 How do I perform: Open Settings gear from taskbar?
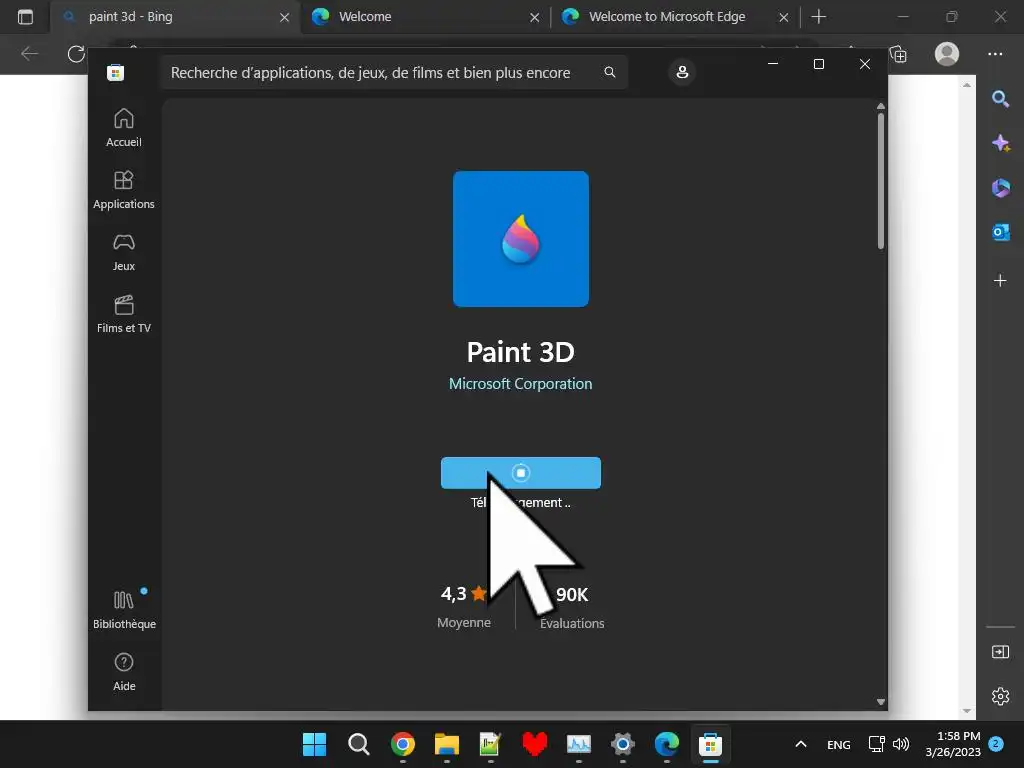click(x=622, y=744)
